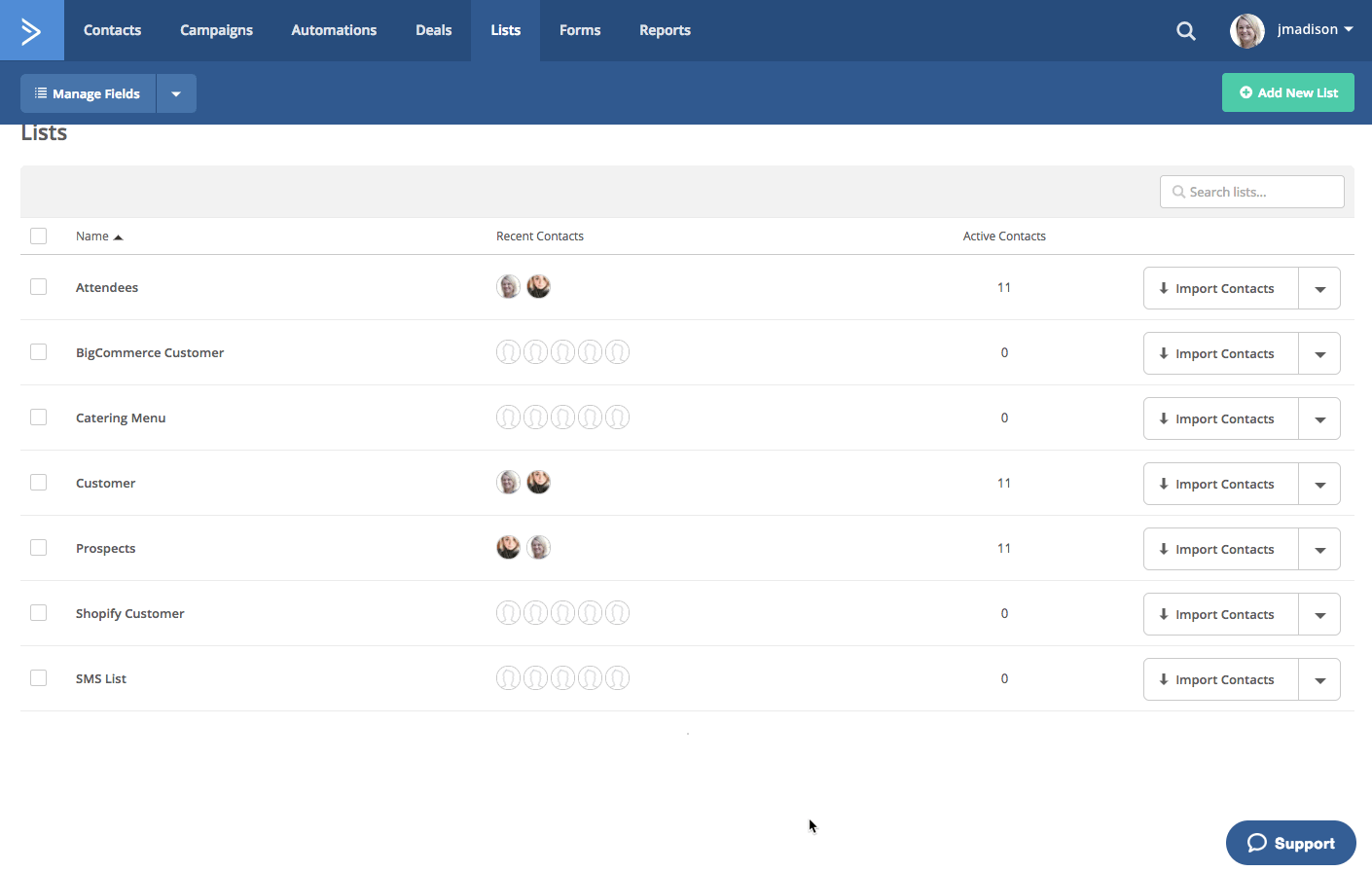Select the Lists navigation tab
This screenshot has height=872, width=1372.
pyautogui.click(x=505, y=30)
